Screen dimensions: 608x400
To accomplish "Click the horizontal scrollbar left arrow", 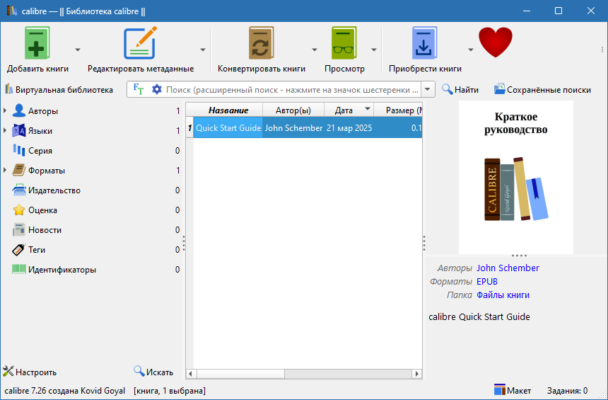I will [190, 374].
